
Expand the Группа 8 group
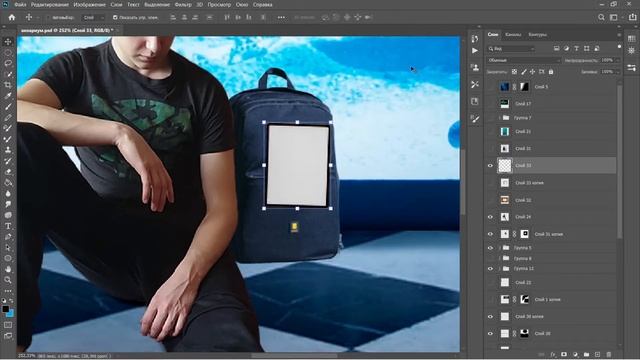coord(500,258)
